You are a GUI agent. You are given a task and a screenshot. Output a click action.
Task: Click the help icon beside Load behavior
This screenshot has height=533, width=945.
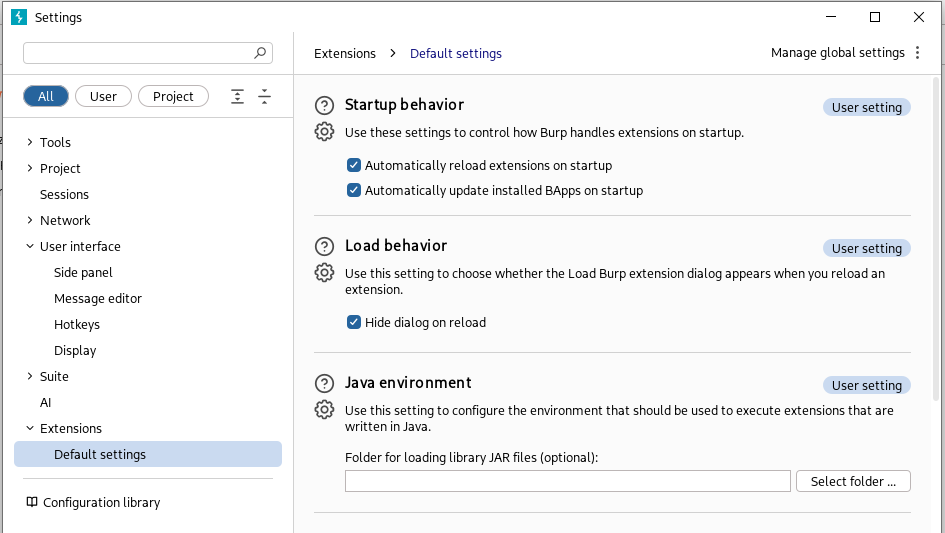tap(324, 246)
